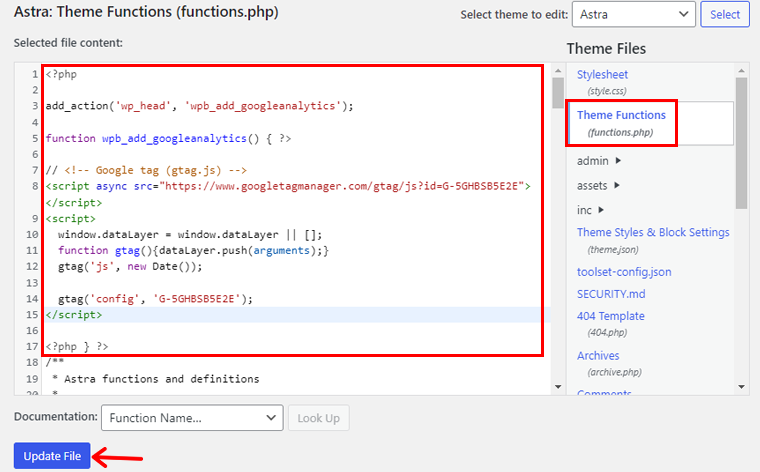Open Theme Functions functions.php file
Viewport: 760px width, 472px height.
click(x=621, y=115)
